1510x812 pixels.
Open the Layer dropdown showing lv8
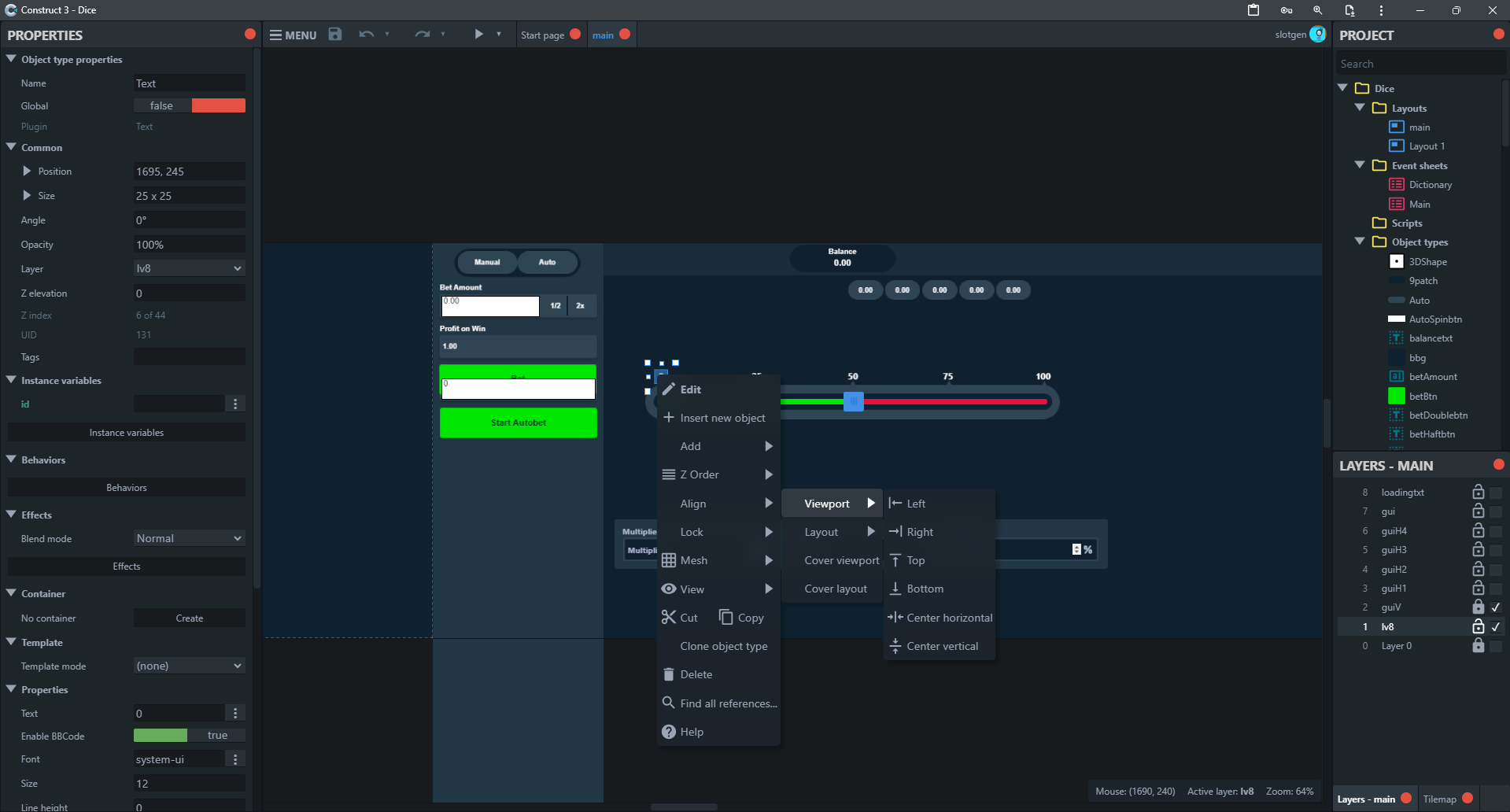pyautogui.click(x=190, y=268)
